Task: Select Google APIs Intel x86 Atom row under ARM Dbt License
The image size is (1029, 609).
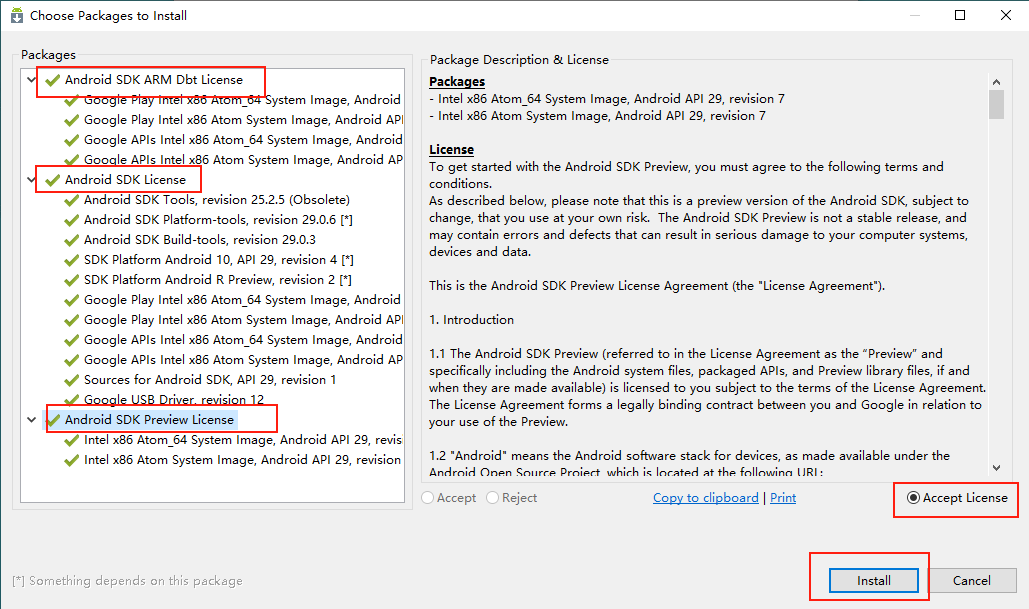Action: point(243,160)
